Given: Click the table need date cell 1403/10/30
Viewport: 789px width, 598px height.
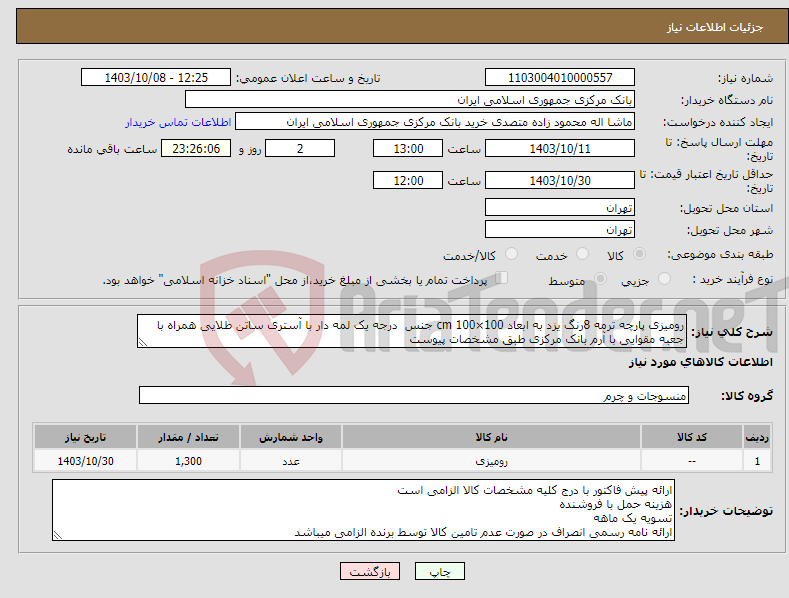Looking at the screenshot, I should coord(85,461).
